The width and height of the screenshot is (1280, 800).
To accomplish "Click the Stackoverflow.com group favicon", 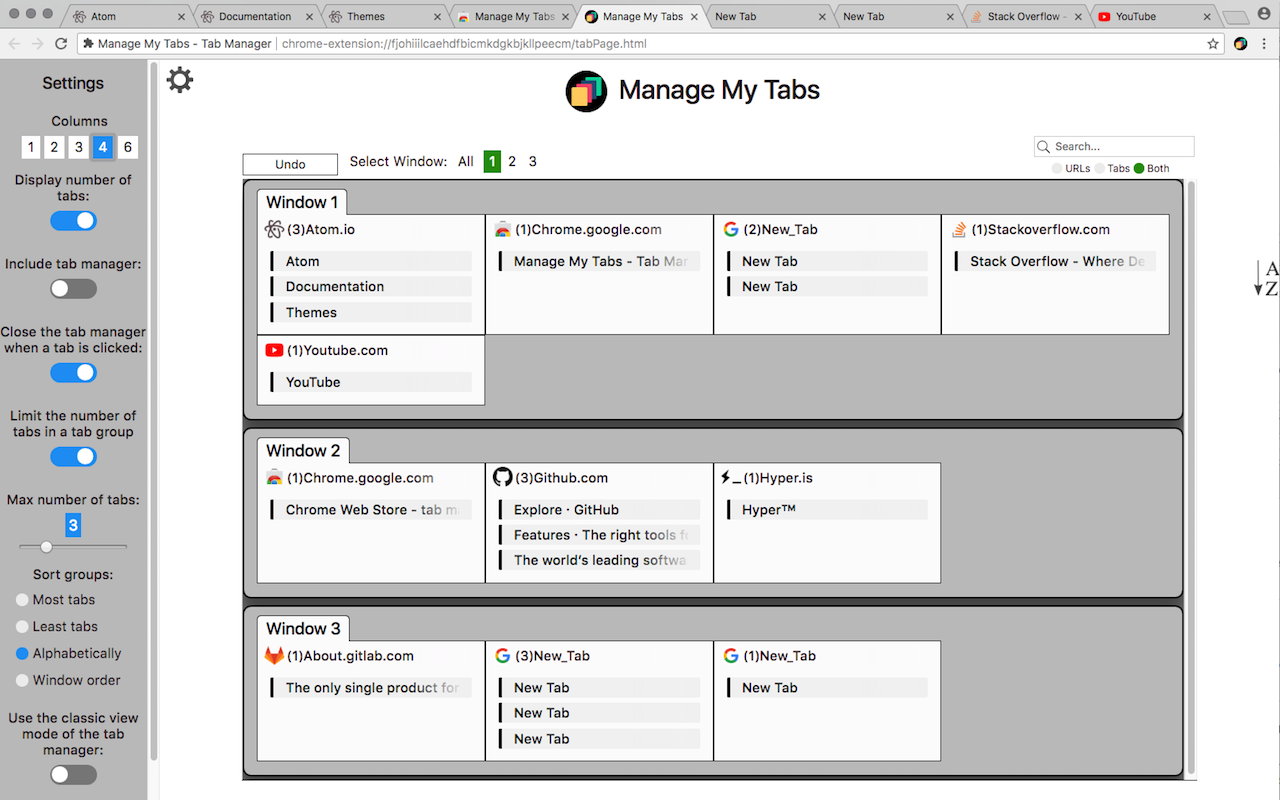I will pyautogui.click(x=959, y=230).
